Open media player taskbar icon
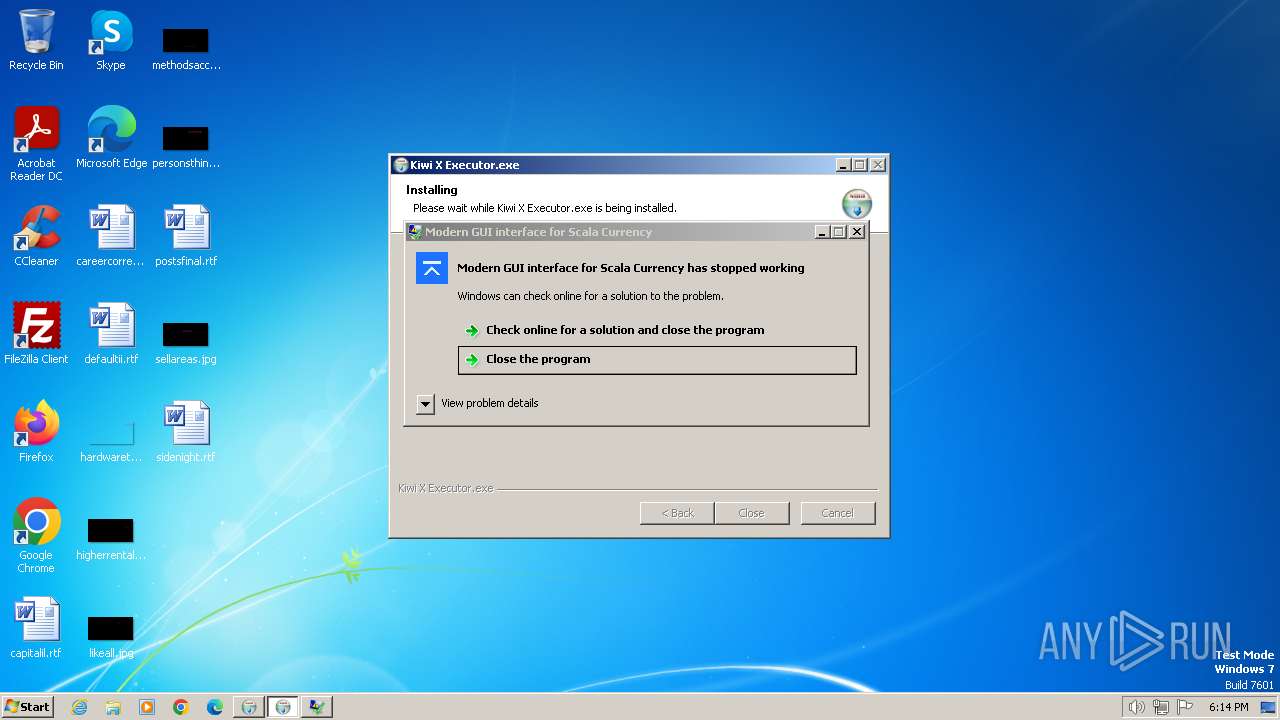The width and height of the screenshot is (1280, 720). (x=147, y=707)
